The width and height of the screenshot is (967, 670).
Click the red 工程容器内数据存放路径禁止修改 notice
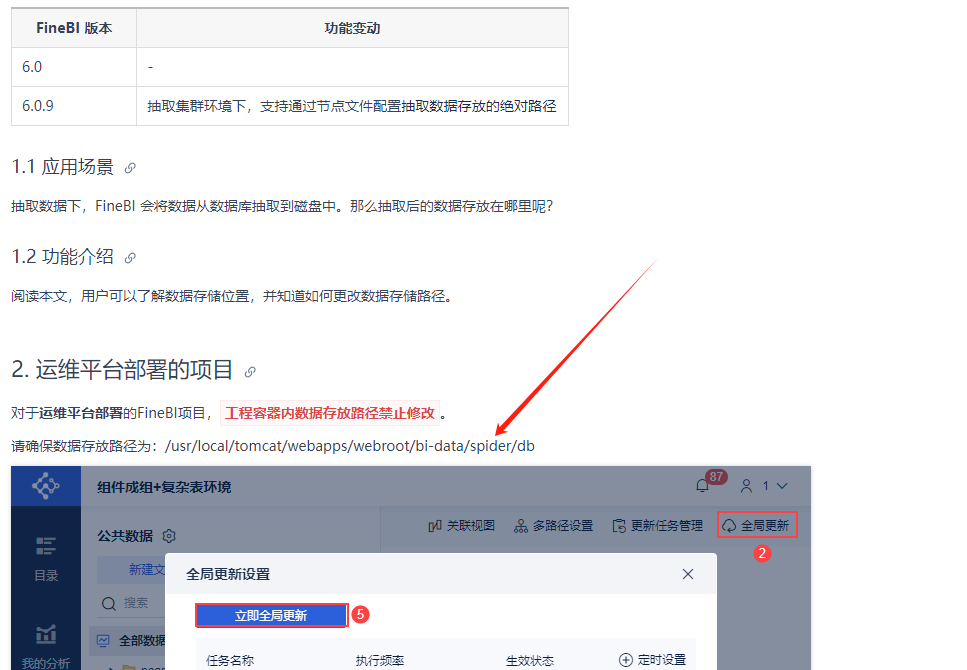click(330, 413)
